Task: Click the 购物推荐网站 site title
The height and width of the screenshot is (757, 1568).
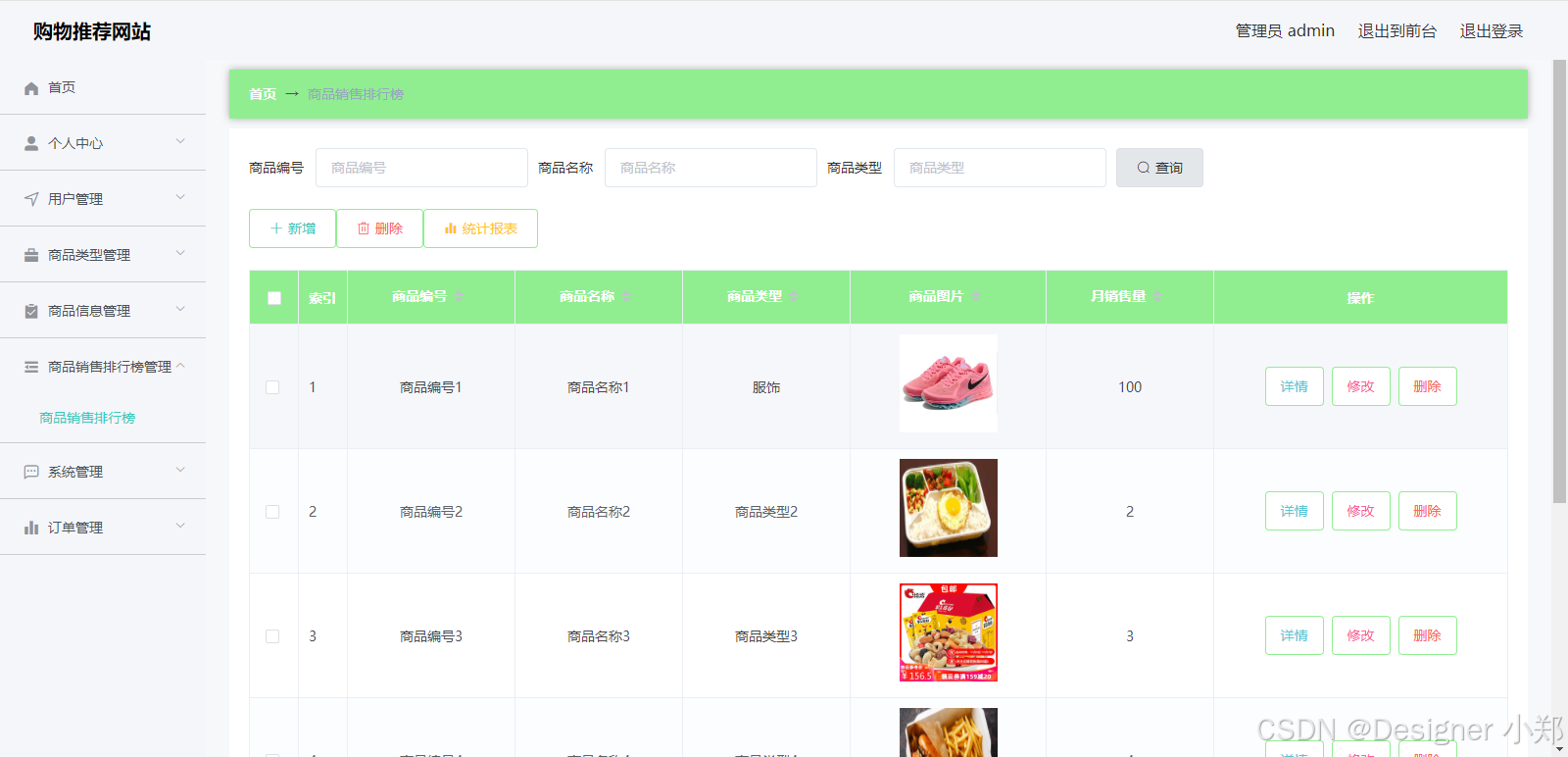Action: click(x=92, y=31)
